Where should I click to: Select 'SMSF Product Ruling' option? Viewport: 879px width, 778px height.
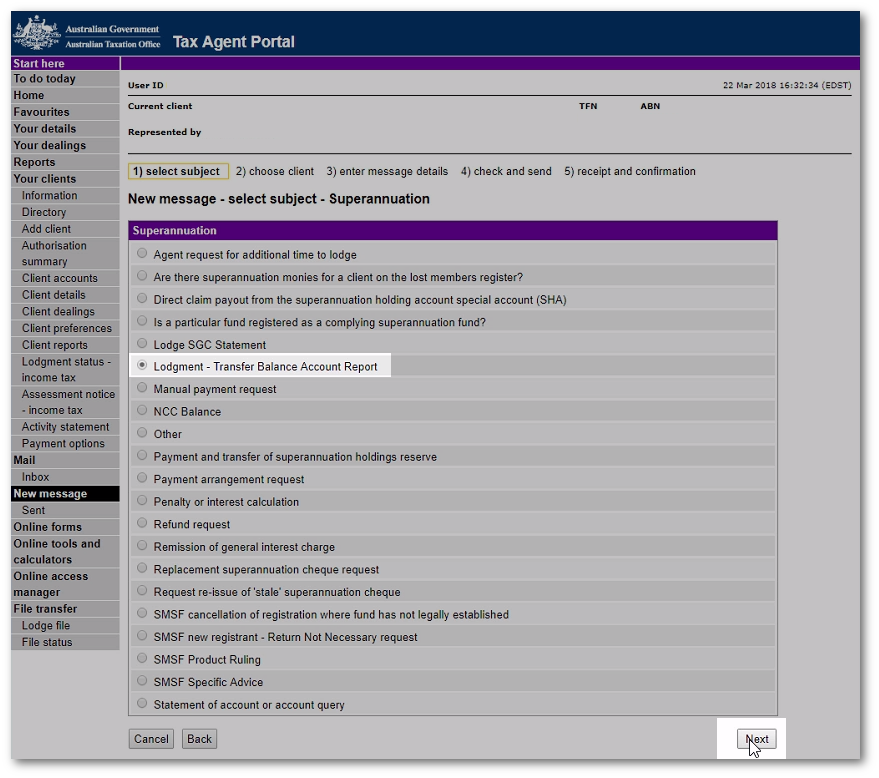pos(142,658)
